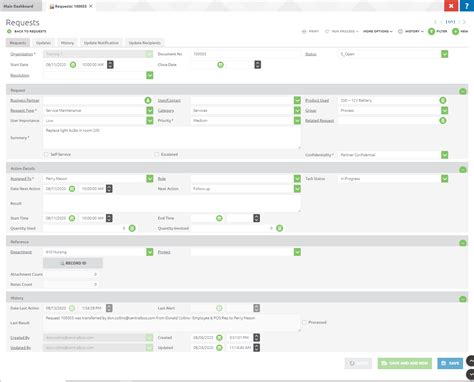Image resolution: width=474 pixels, height=382 pixels.
Task: Switch to the History tab
Action: (67, 43)
